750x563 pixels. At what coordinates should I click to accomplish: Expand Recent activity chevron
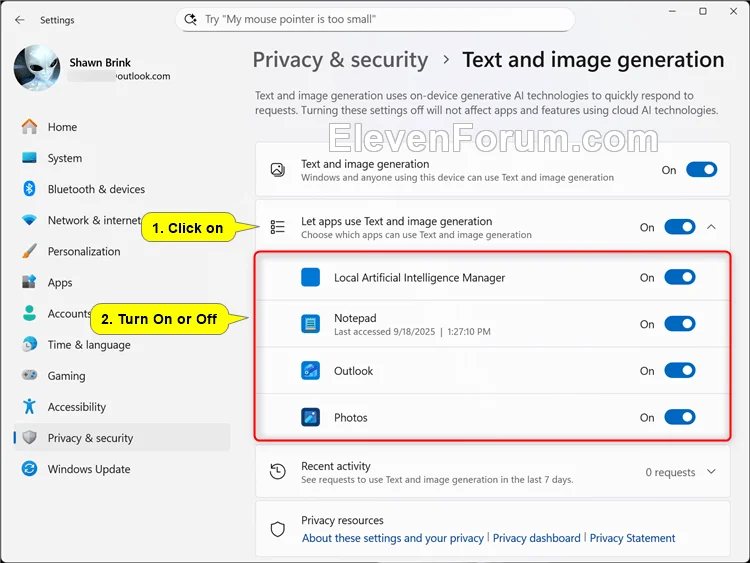711,472
